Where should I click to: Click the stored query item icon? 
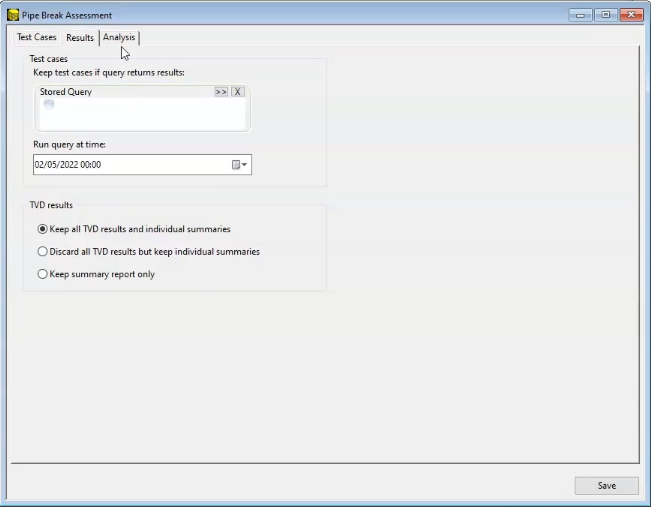(49, 104)
